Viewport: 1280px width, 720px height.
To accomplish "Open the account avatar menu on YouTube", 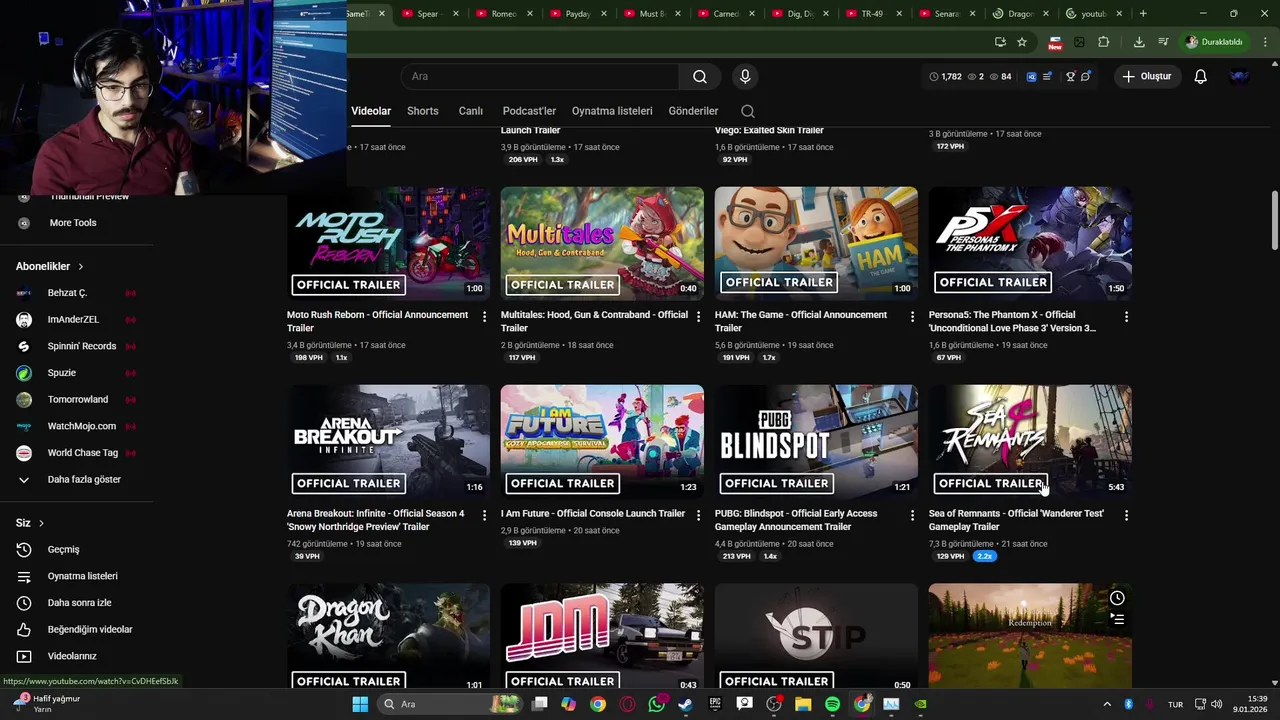I will tap(1239, 76).
